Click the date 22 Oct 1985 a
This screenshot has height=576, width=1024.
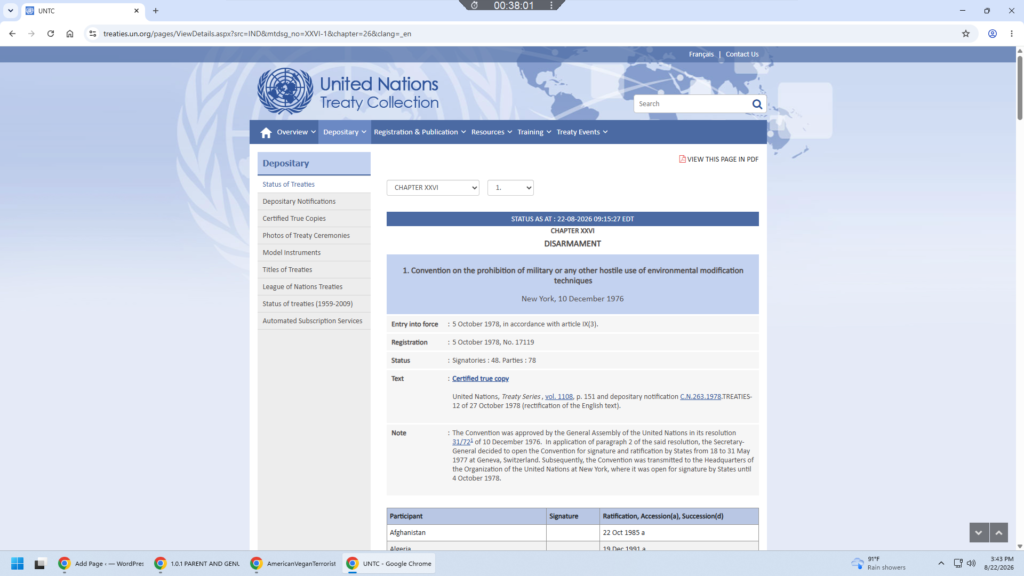pos(624,532)
